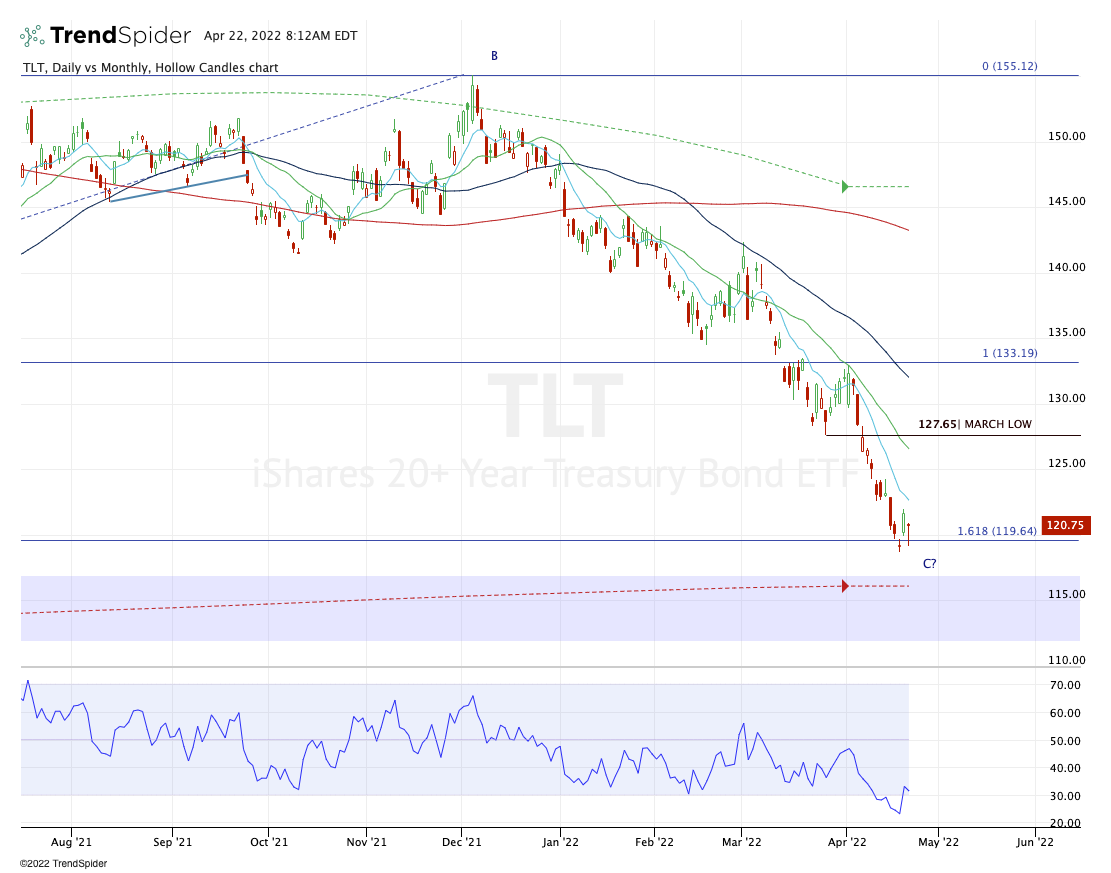Click the RSI 30.00 axis label
Viewport: 1111px width, 873px height.
click(x=1065, y=796)
